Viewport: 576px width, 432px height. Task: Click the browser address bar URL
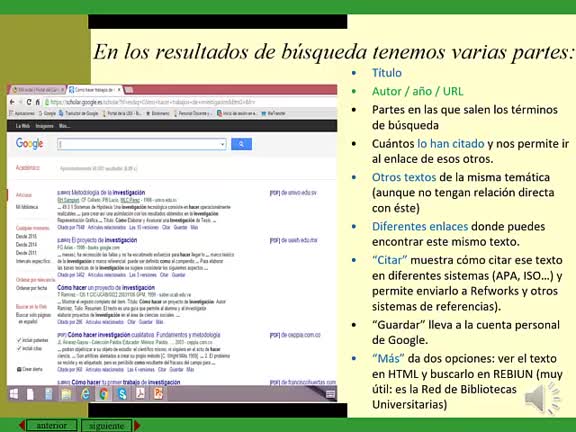pyautogui.click(x=152, y=102)
